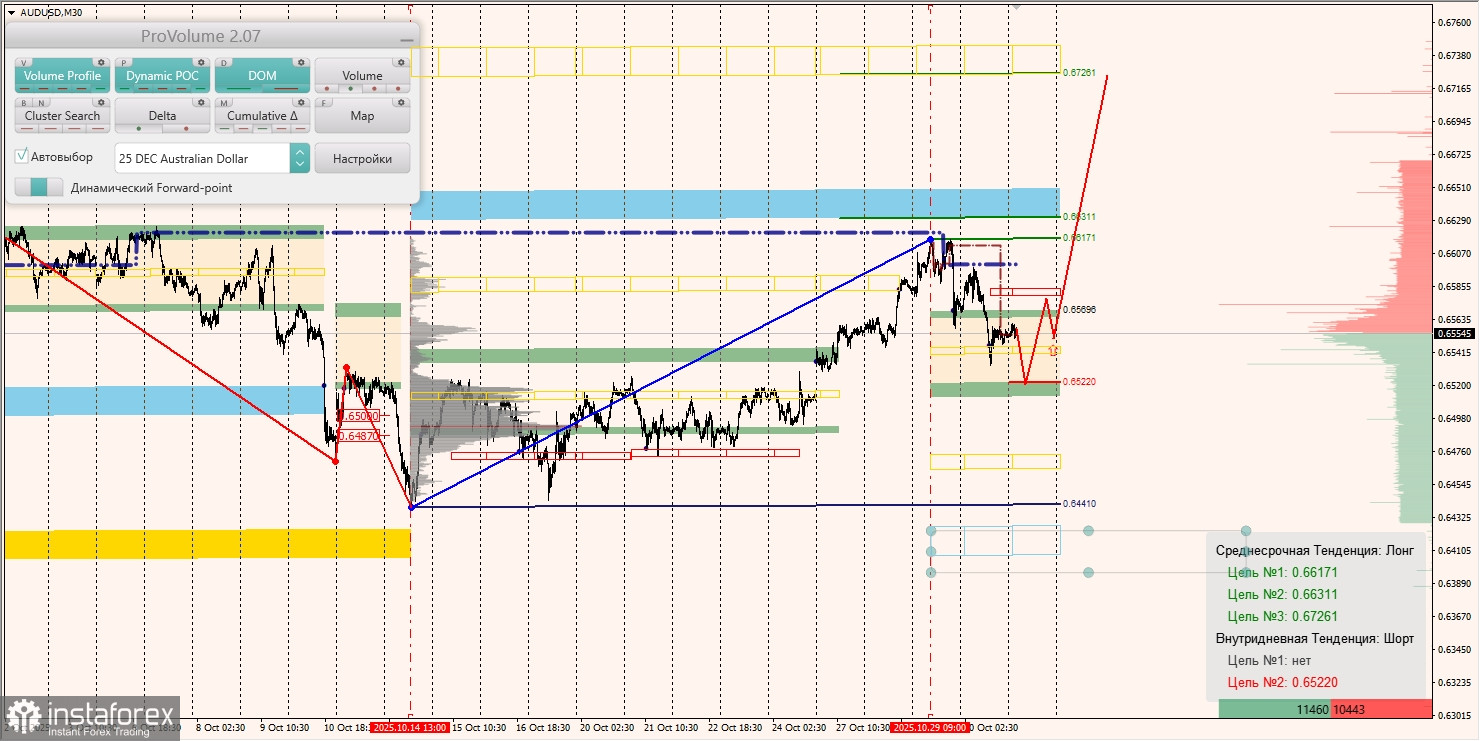The height and width of the screenshot is (741, 1480).
Task: Click the green dot indicator under Delta
Action: click(139, 128)
